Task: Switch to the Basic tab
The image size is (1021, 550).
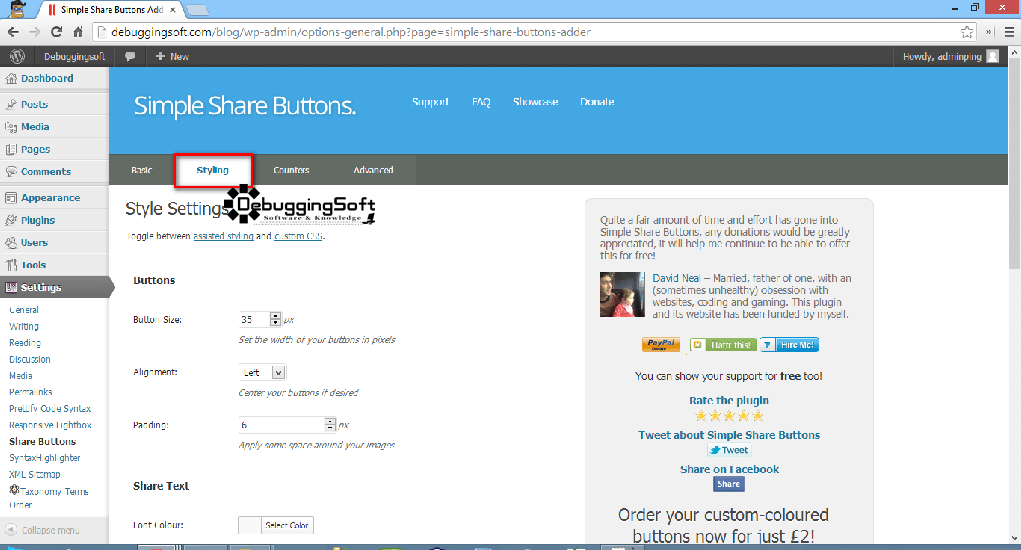Action: tap(141, 170)
